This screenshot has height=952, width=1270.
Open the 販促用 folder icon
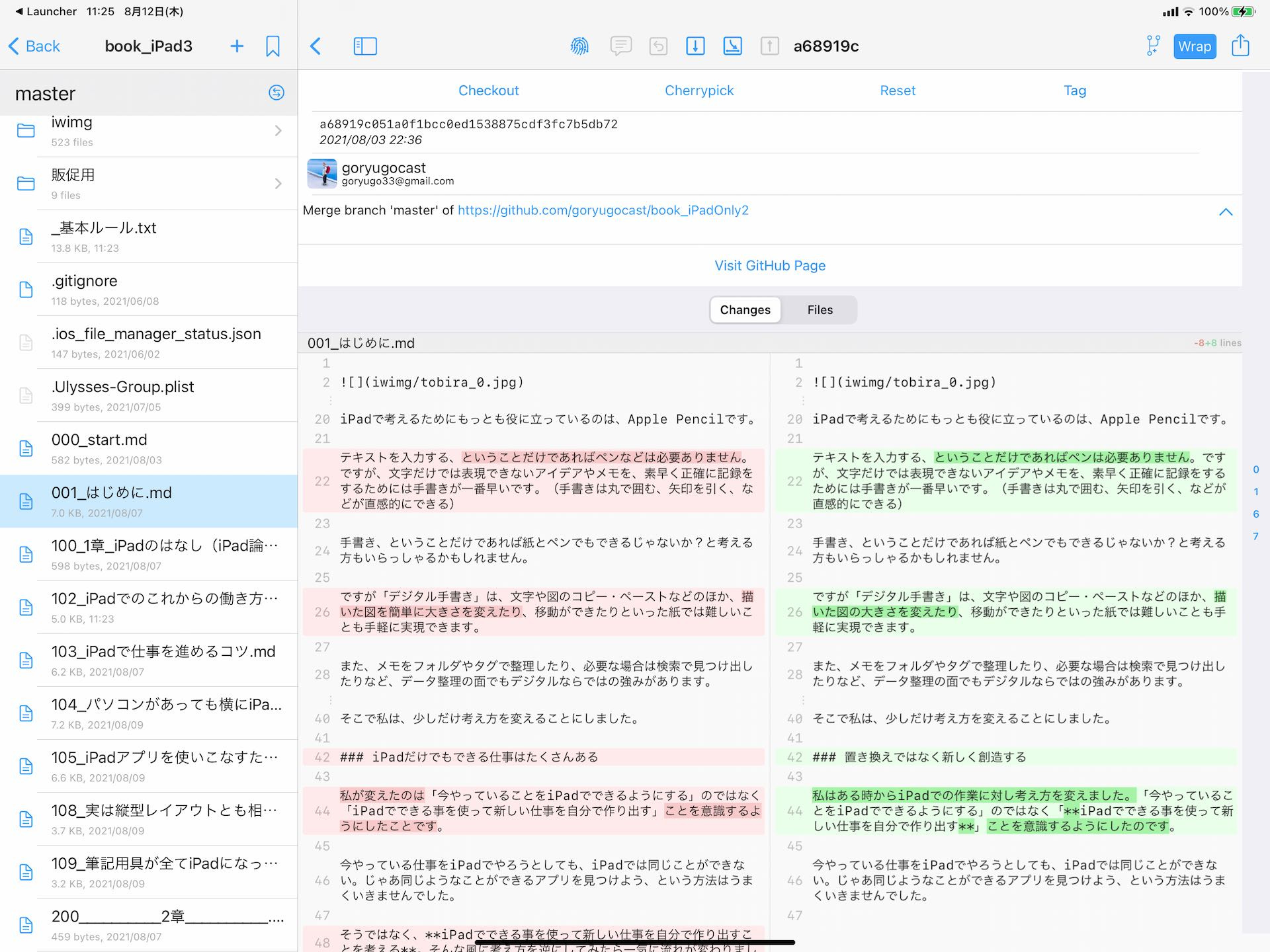[x=26, y=184]
